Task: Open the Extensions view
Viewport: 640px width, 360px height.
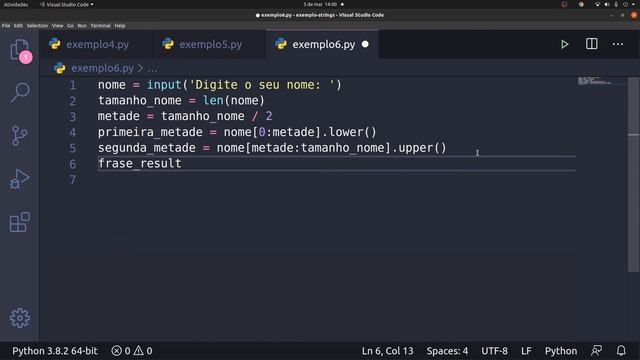Action: (x=20, y=222)
